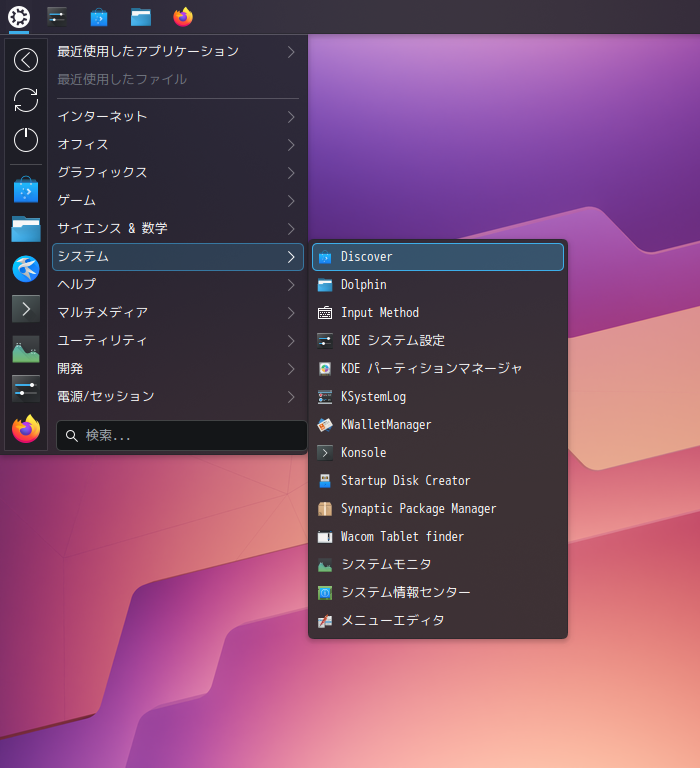
Task: Expand the グラフィックス category arrow
Action: click(x=291, y=172)
